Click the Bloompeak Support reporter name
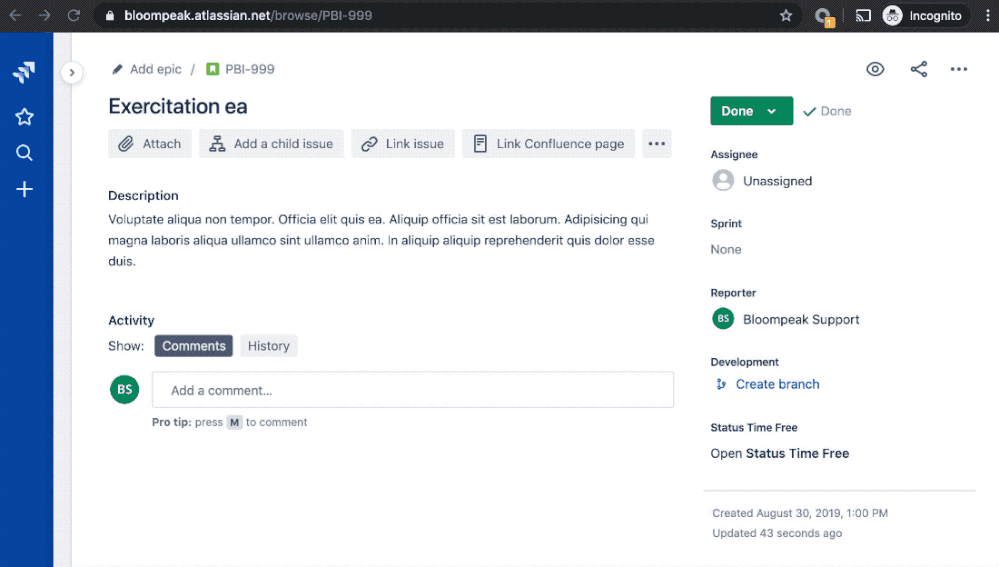Viewport: 999px width, 567px height. click(801, 319)
